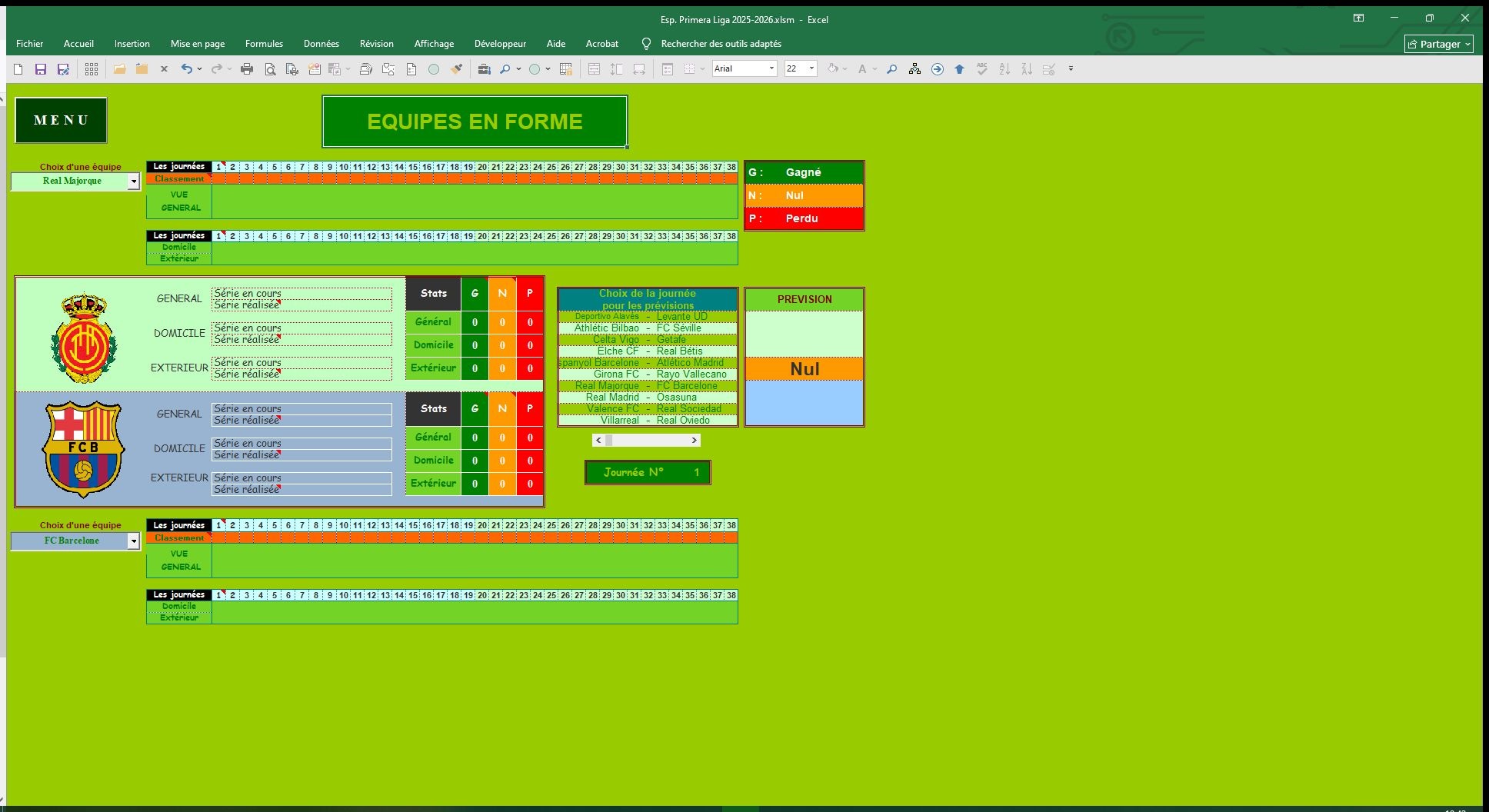Click the Save floppy disk icon
The width and height of the screenshot is (1489, 812).
(41, 69)
